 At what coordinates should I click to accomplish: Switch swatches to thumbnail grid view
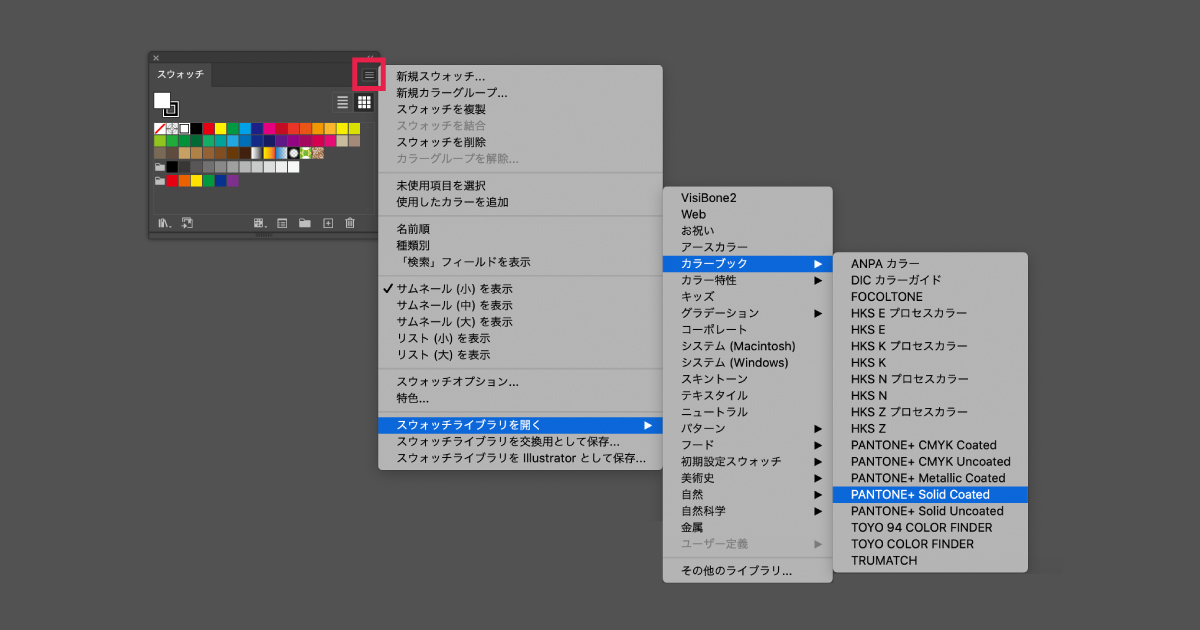click(x=364, y=102)
